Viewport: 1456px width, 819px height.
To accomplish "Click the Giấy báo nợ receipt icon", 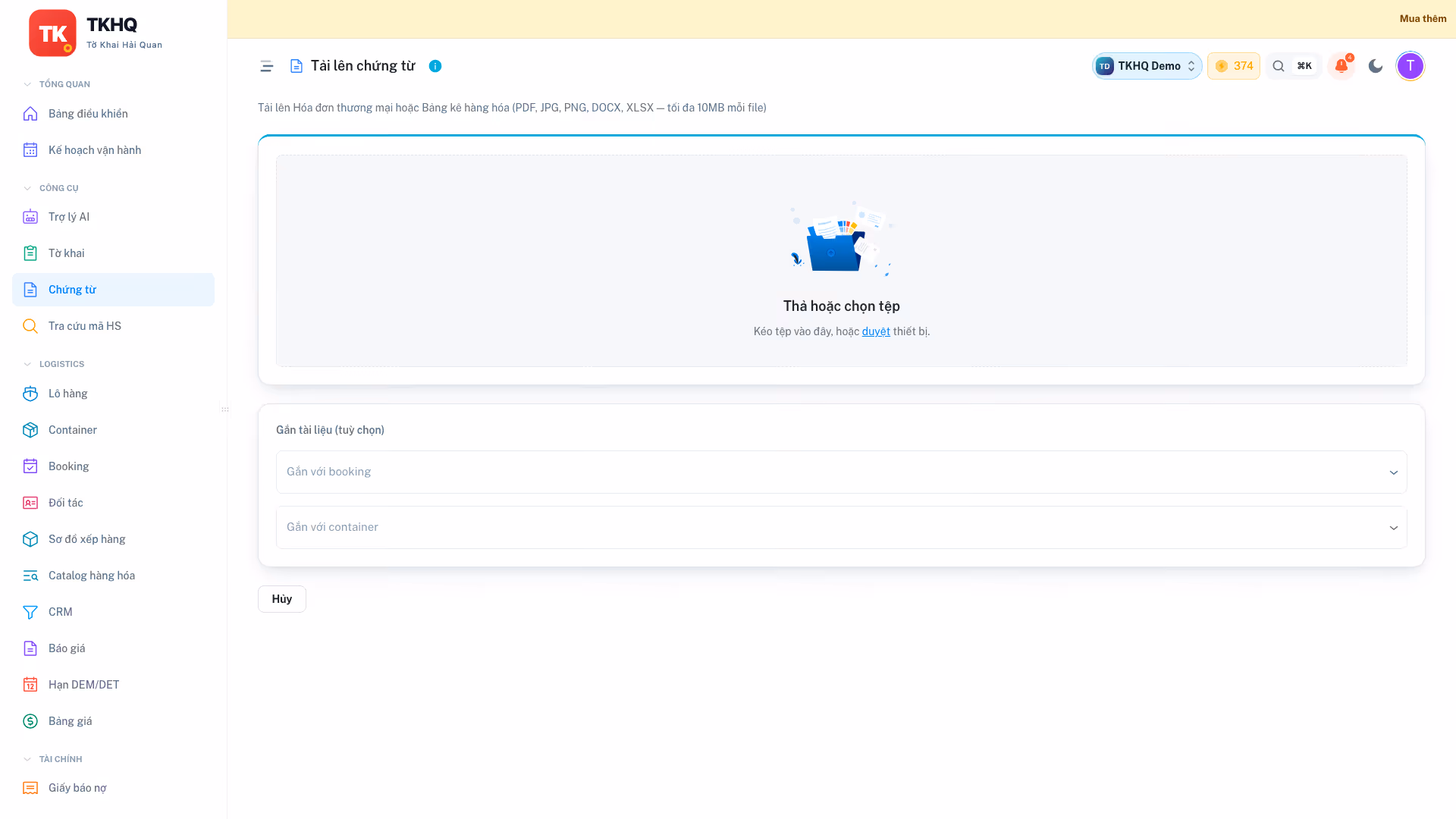I will (x=30, y=788).
